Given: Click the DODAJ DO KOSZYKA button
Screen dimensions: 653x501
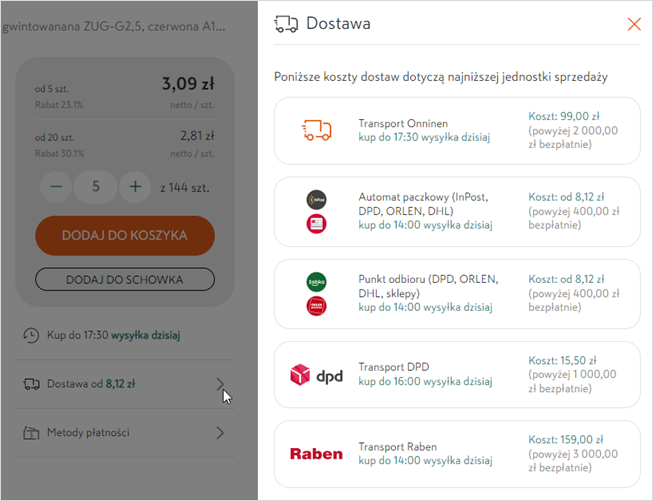Looking at the screenshot, I should [125, 235].
